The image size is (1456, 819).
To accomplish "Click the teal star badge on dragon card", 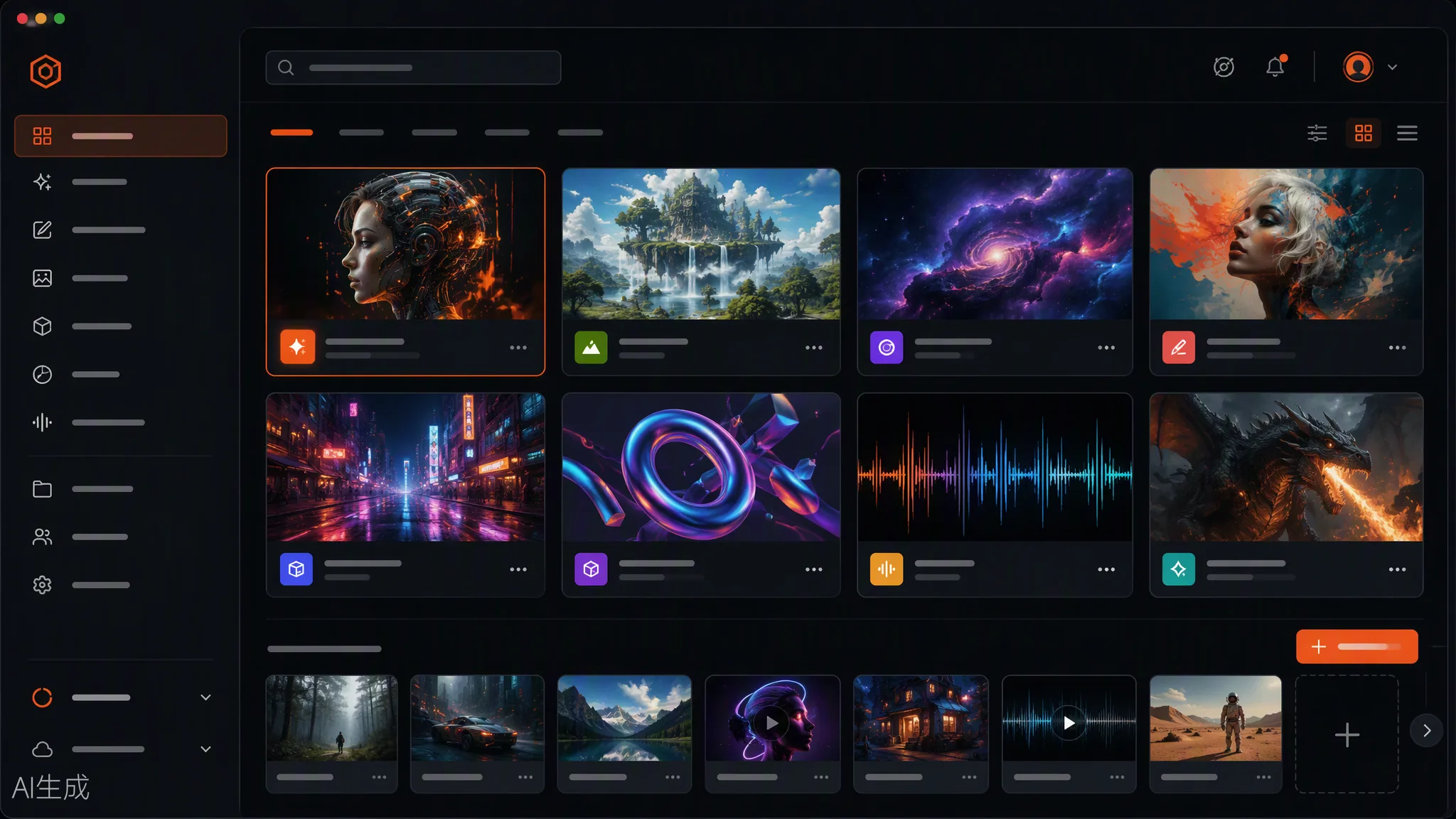I will (1178, 569).
